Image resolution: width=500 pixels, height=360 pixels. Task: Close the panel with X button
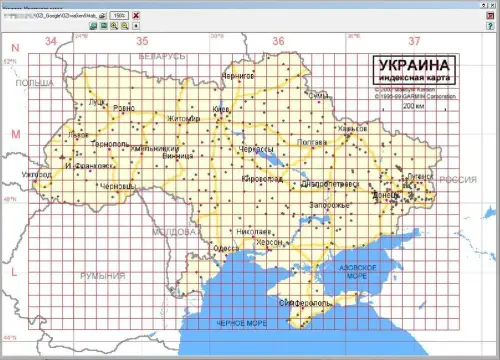pyautogui.click(x=493, y=5)
